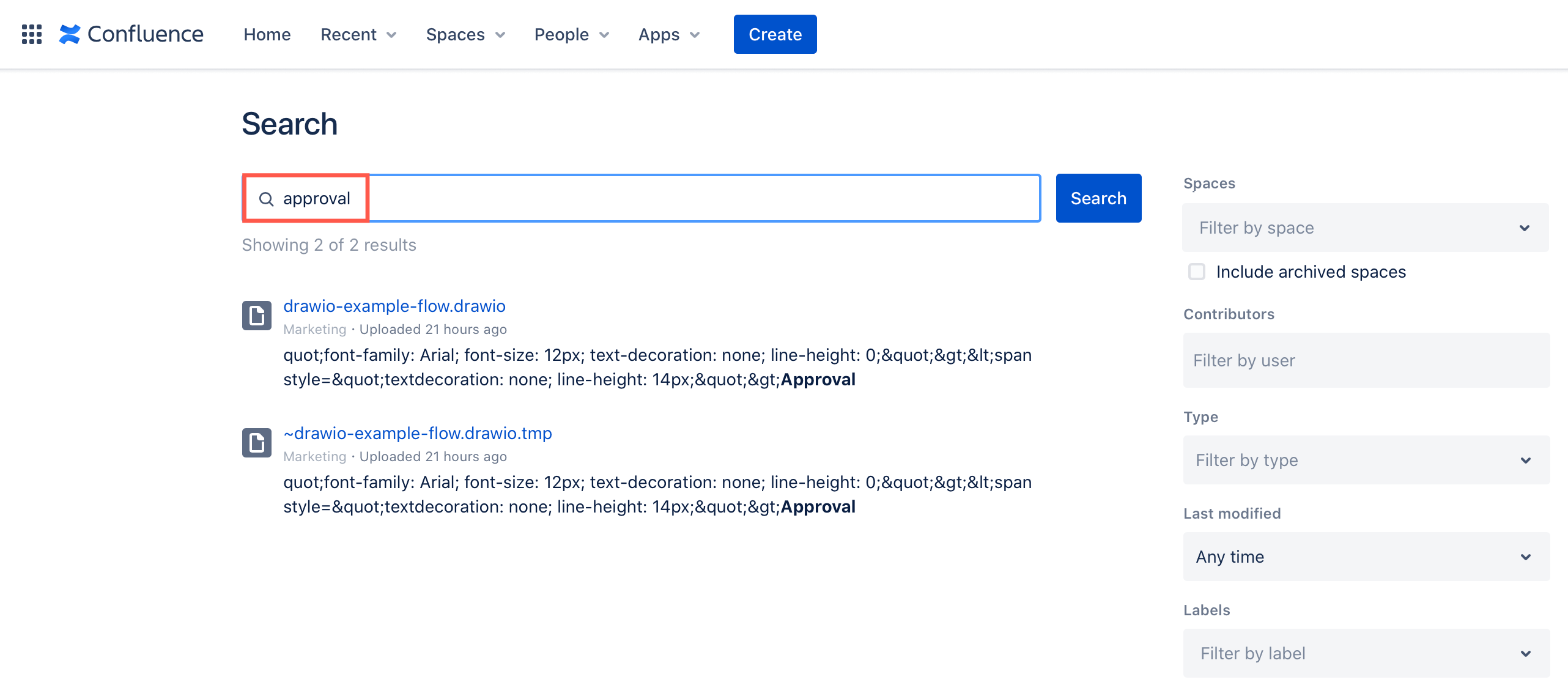Viewport: 1568px width, 685px height.
Task: Click the Search button
Action: [1098, 197]
